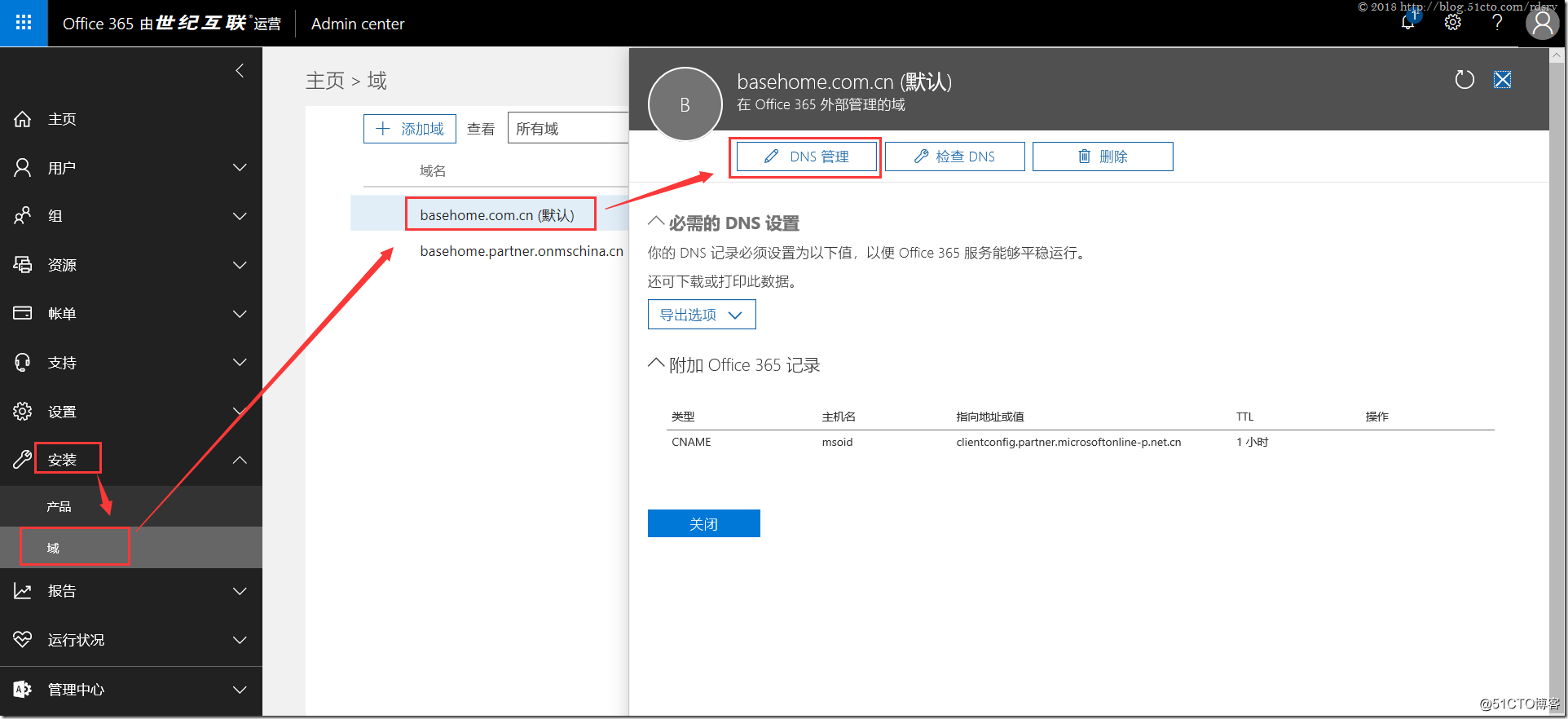Open the 所有域 view filter dropdown
This screenshot has width=1568, height=719.
(568, 129)
